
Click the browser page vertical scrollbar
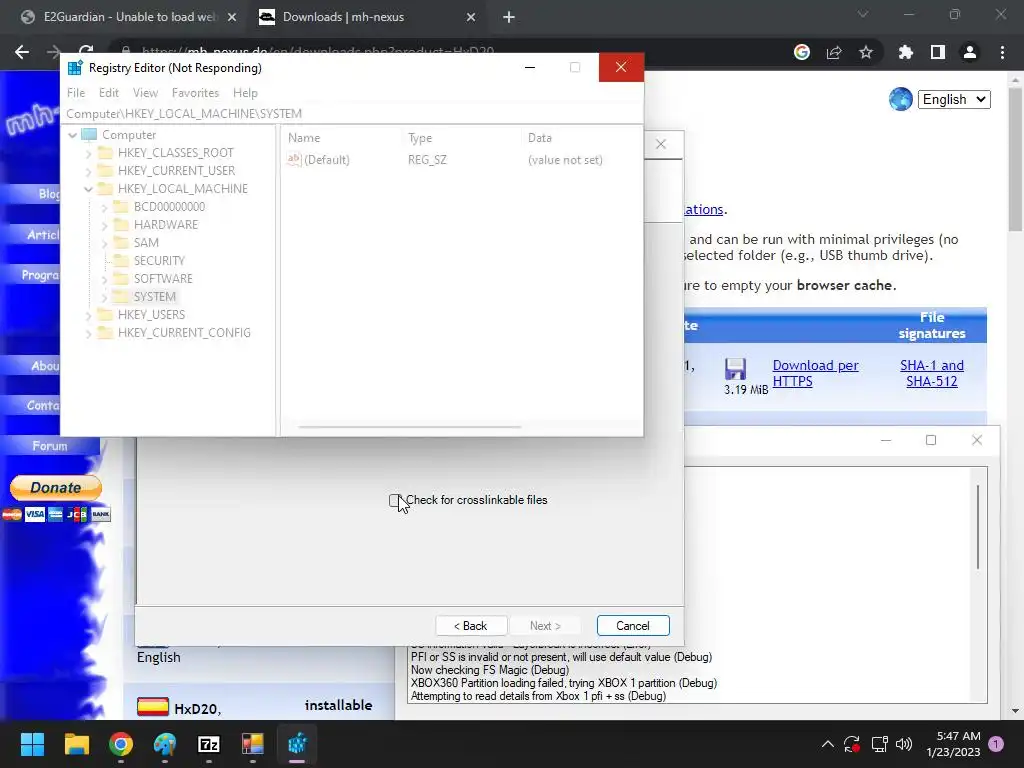click(x=1015, y=160)
